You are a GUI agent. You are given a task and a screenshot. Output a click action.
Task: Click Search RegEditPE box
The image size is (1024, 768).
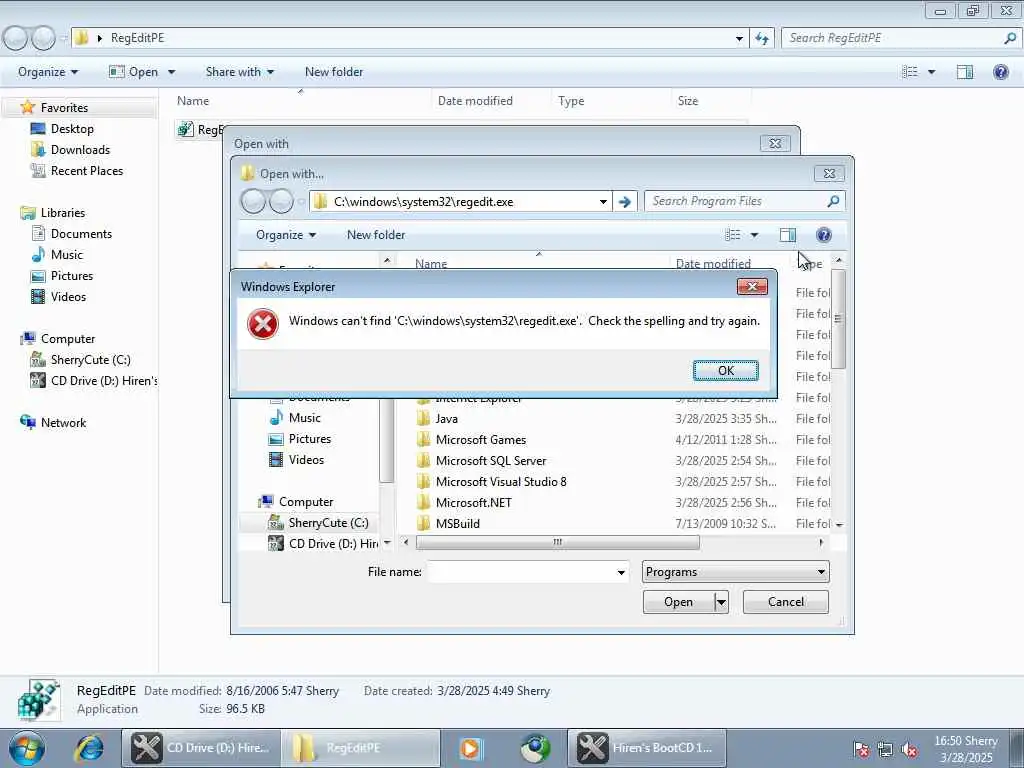click(900, 38)
